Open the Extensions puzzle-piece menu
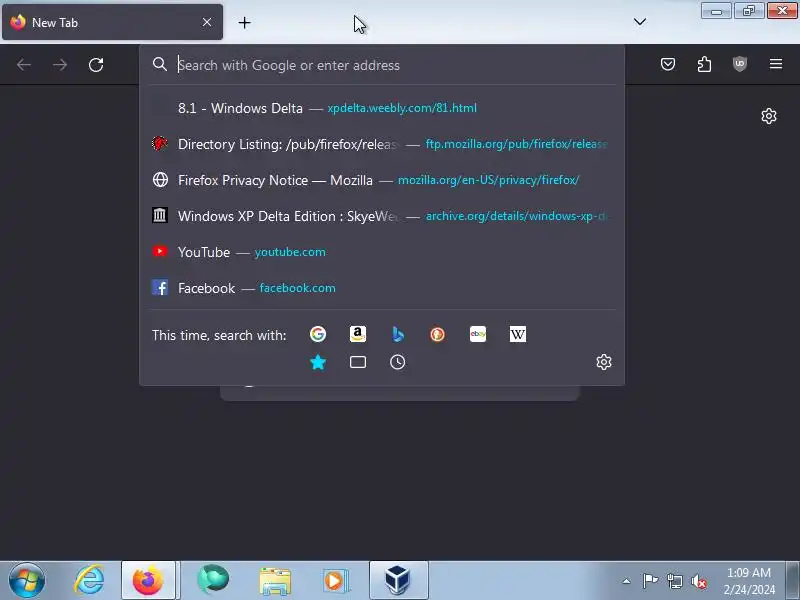The image size is (800, 600). (x=704, y=64)
